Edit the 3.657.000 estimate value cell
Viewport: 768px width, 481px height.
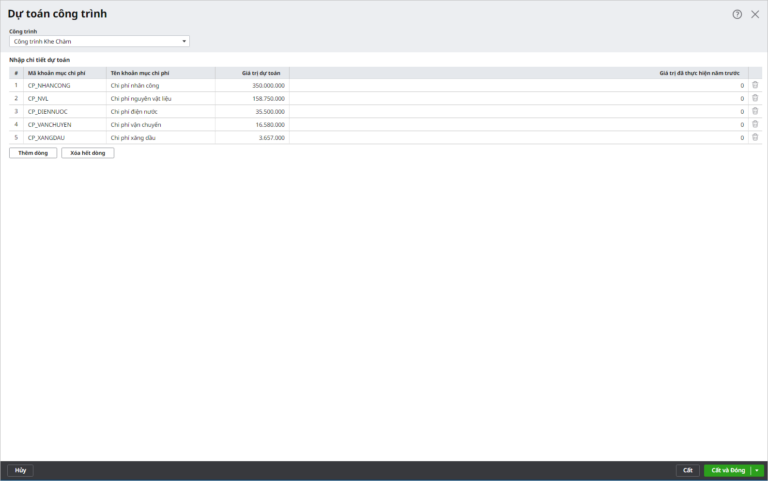click(x=252, y=138)
